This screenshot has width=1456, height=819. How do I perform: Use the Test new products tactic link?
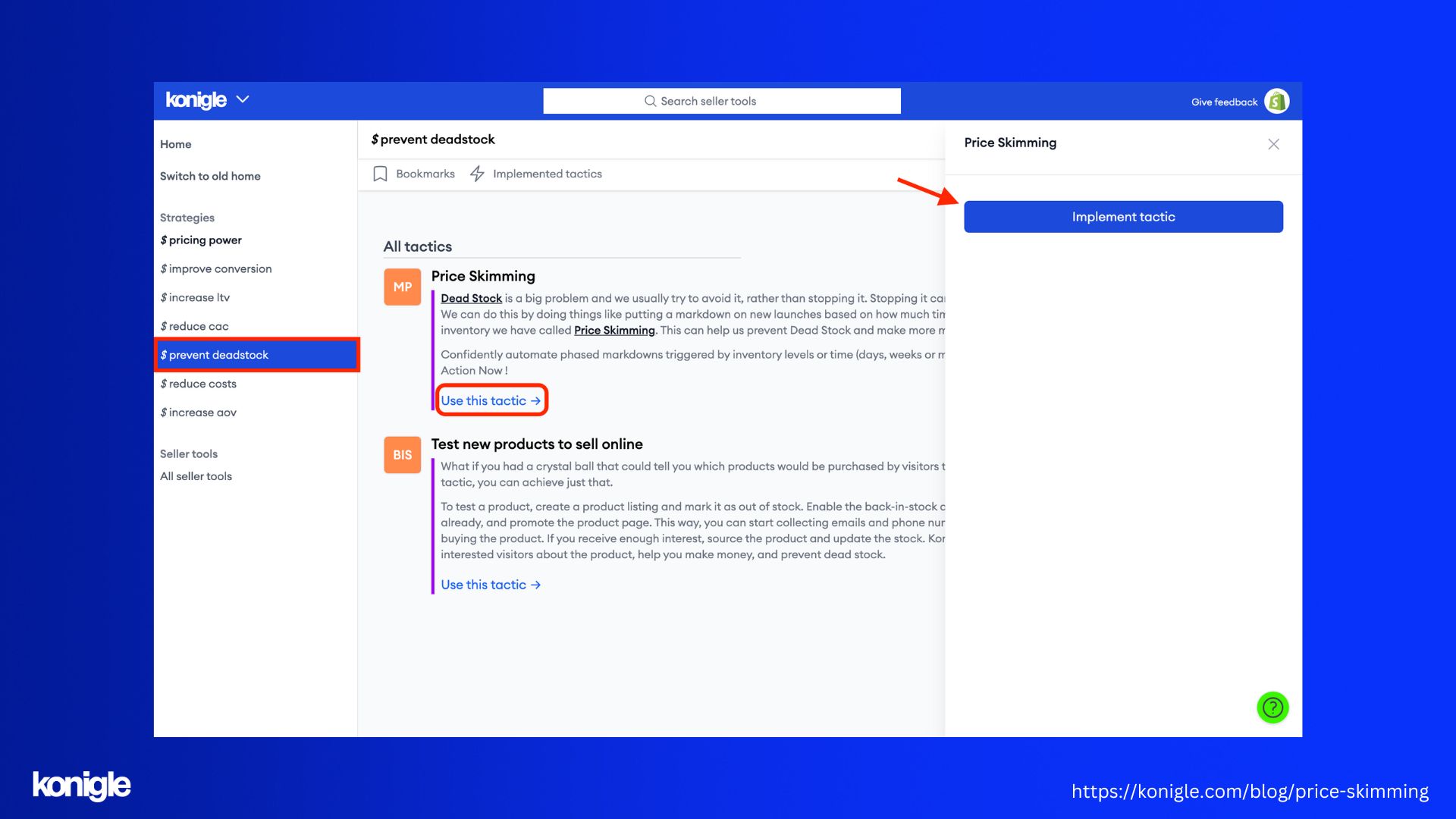tap(490, 584)
